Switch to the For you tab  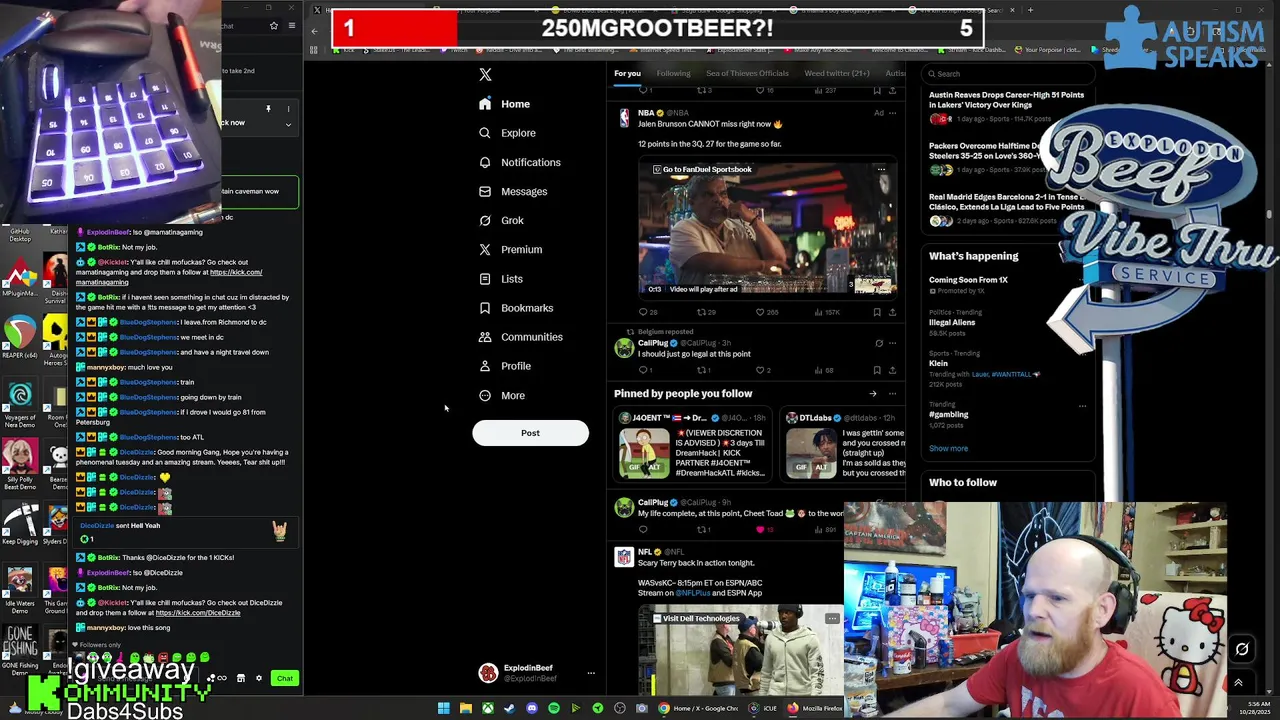point(627,73)
